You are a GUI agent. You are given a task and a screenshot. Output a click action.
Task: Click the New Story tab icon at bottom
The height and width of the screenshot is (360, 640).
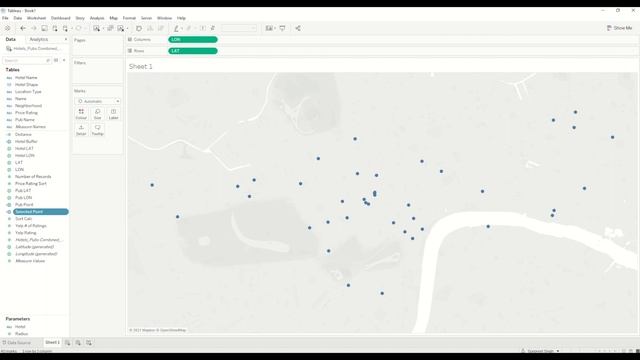point(89,343)
